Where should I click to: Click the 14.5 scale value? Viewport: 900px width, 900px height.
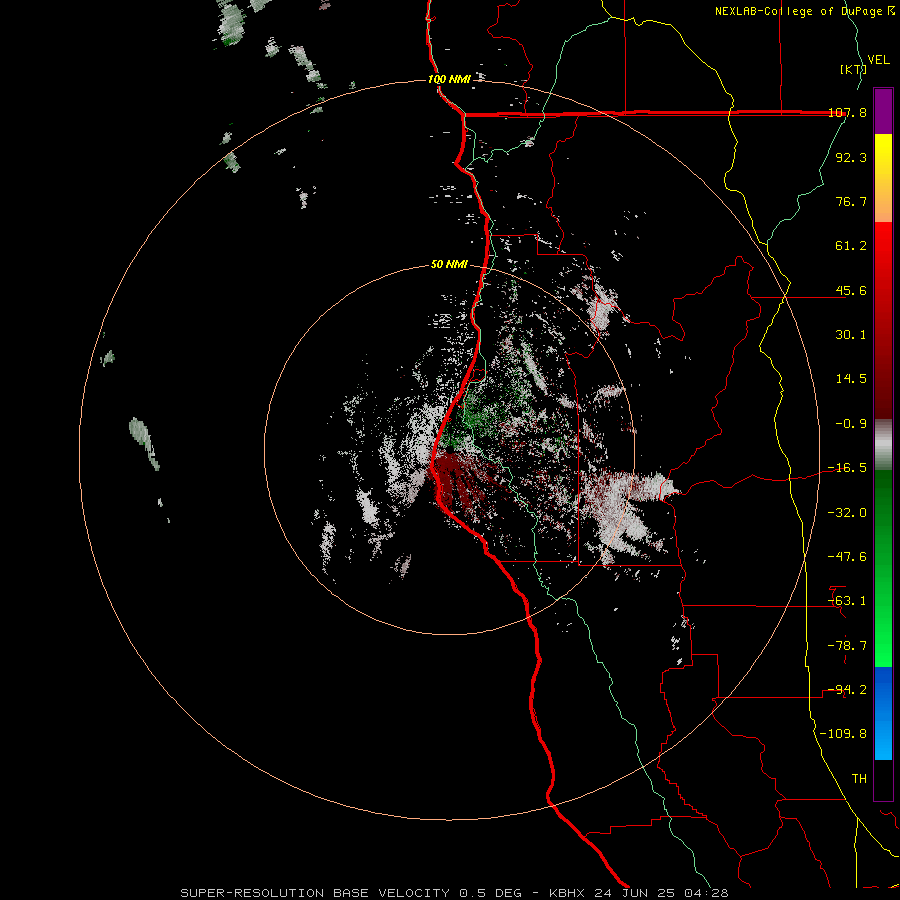pos(851,379)
